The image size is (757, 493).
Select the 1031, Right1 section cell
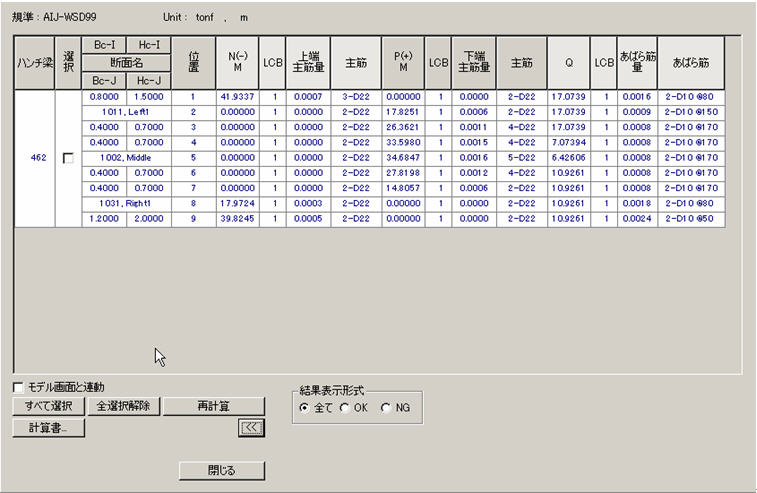(x=124, y=204)
